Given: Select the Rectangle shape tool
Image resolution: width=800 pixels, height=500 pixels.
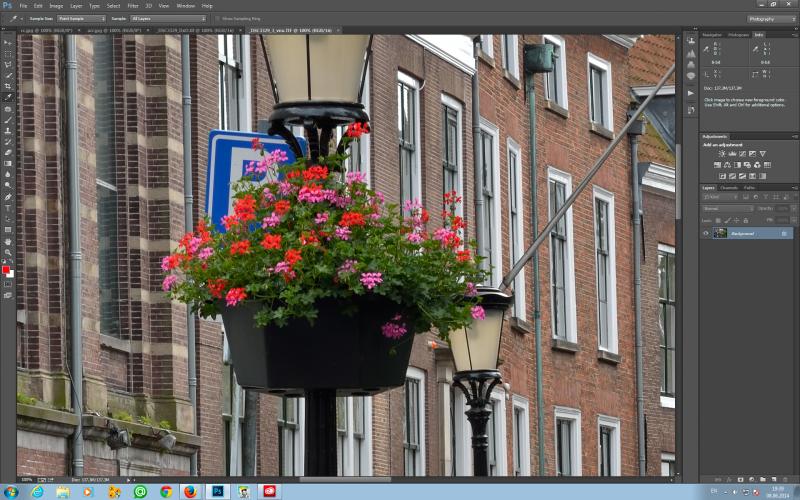Looking at the screenshot, I should coord(8,230).
